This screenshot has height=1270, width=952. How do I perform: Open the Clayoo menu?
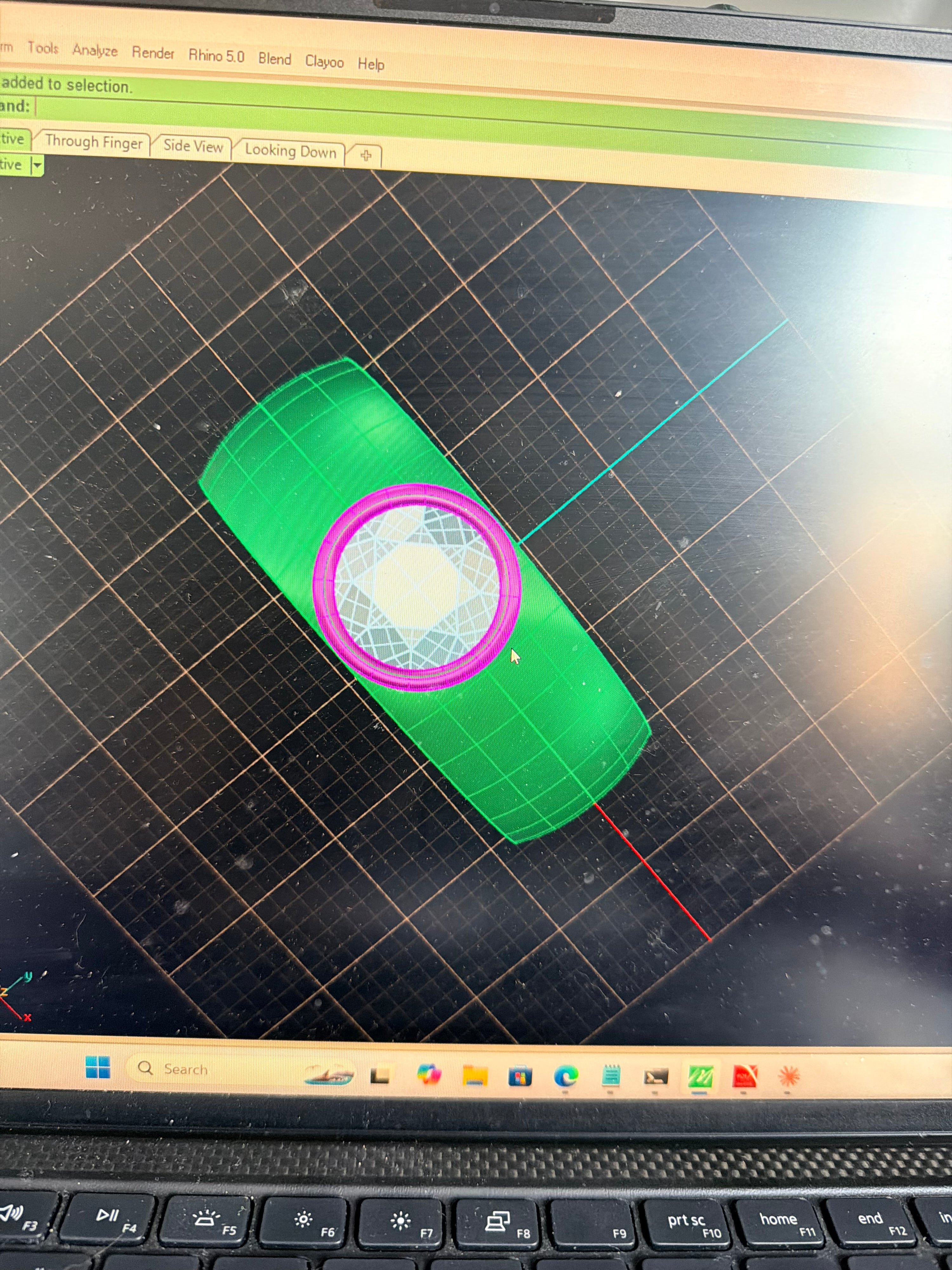(x=324, y=61)
